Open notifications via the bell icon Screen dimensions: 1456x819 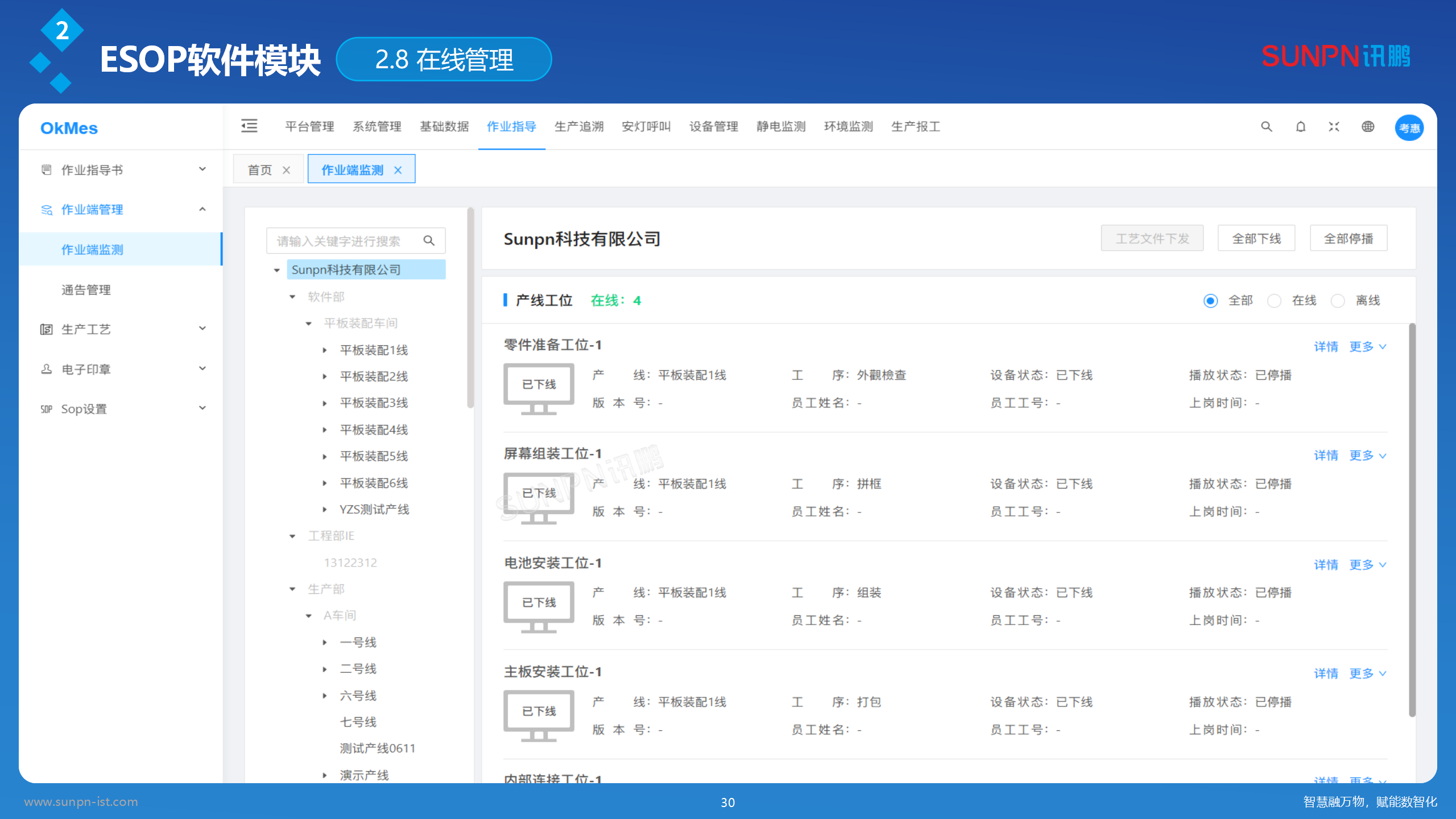point(1300,127)
